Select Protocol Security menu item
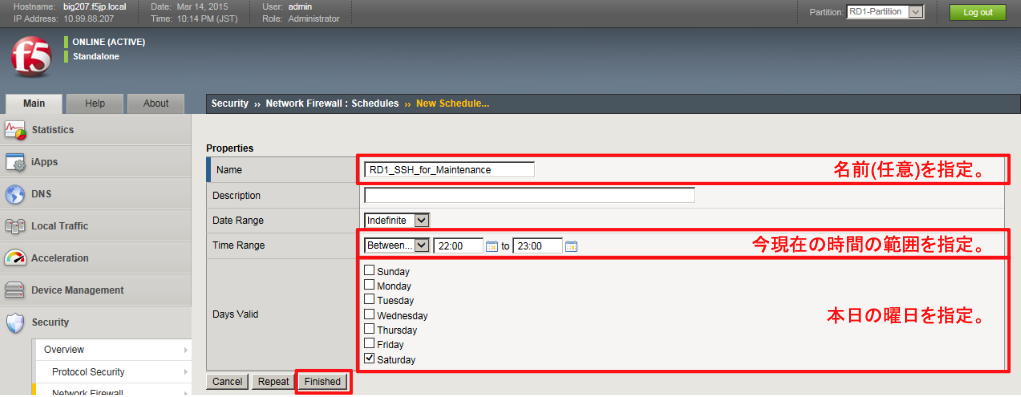1021x397 pixels. (x=112, y=372)
